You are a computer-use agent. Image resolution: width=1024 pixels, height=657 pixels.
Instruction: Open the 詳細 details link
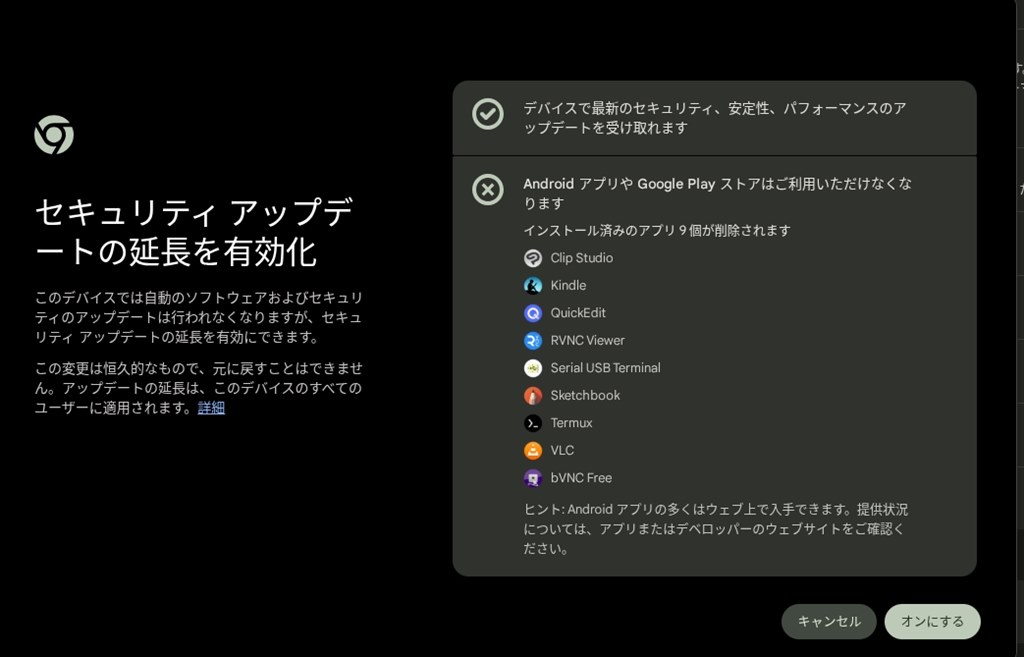pyautogui.click(x=210, y=407)
